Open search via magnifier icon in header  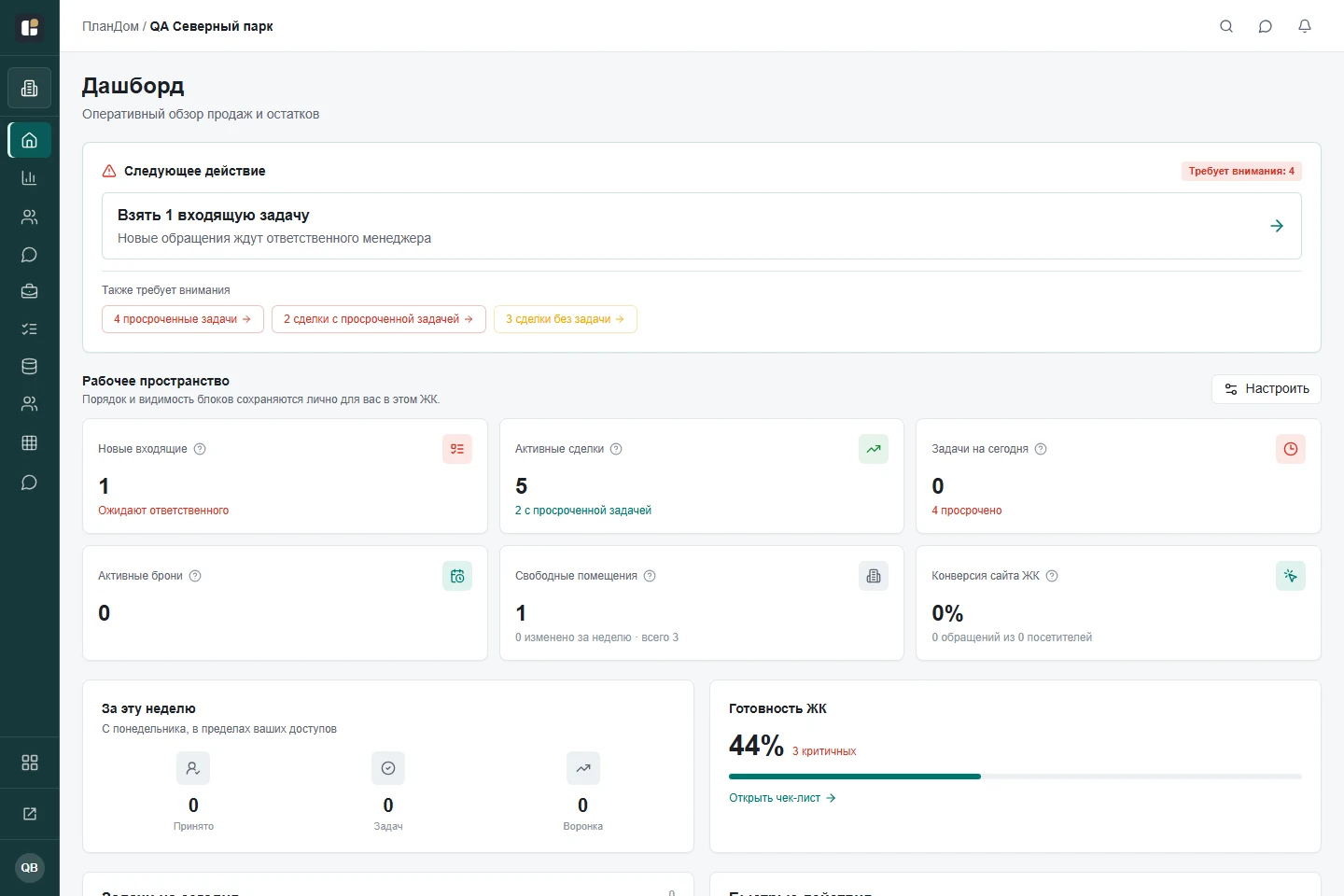[x=1226, y=26]
